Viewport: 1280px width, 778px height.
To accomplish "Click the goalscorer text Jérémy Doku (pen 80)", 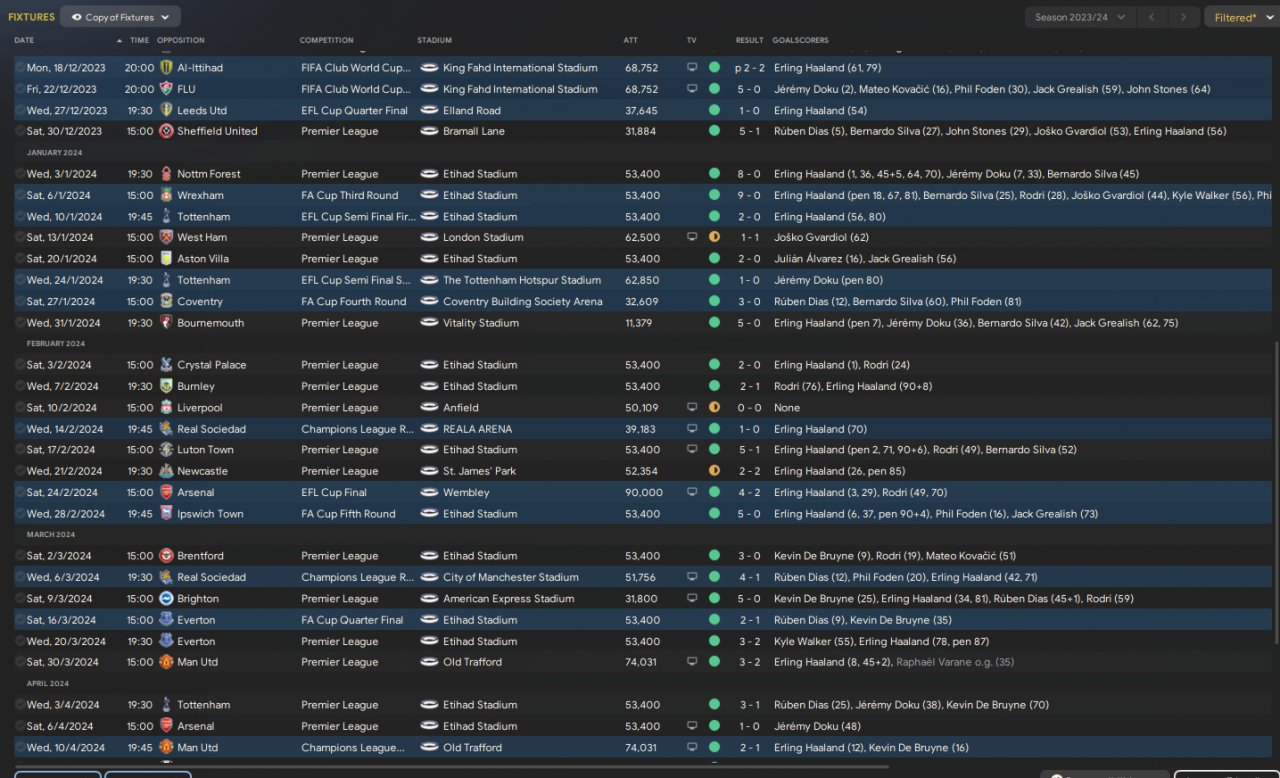I will (828, 281).
